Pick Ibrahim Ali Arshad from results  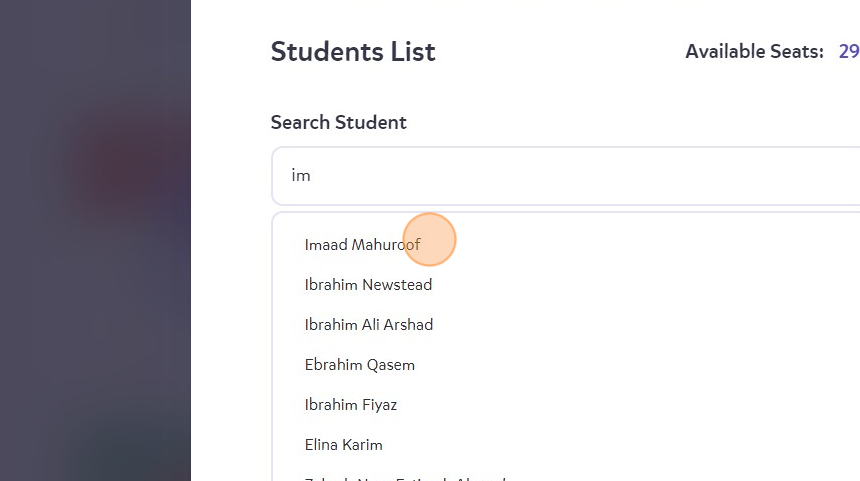368,325
